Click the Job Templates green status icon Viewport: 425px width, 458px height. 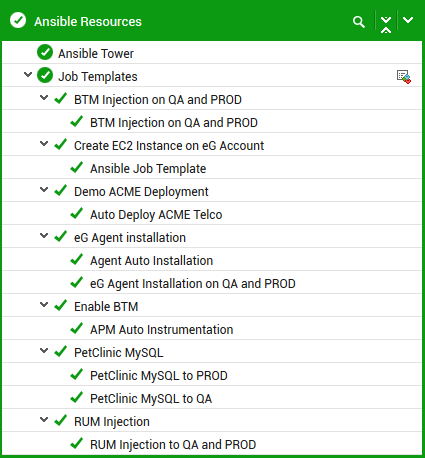pos(45,75)
